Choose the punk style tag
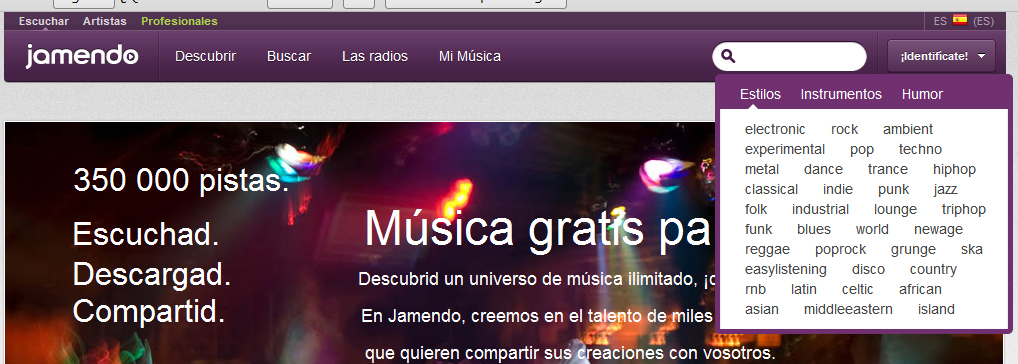This screenshot has height=364, width=1018. (x=893, y=190)
